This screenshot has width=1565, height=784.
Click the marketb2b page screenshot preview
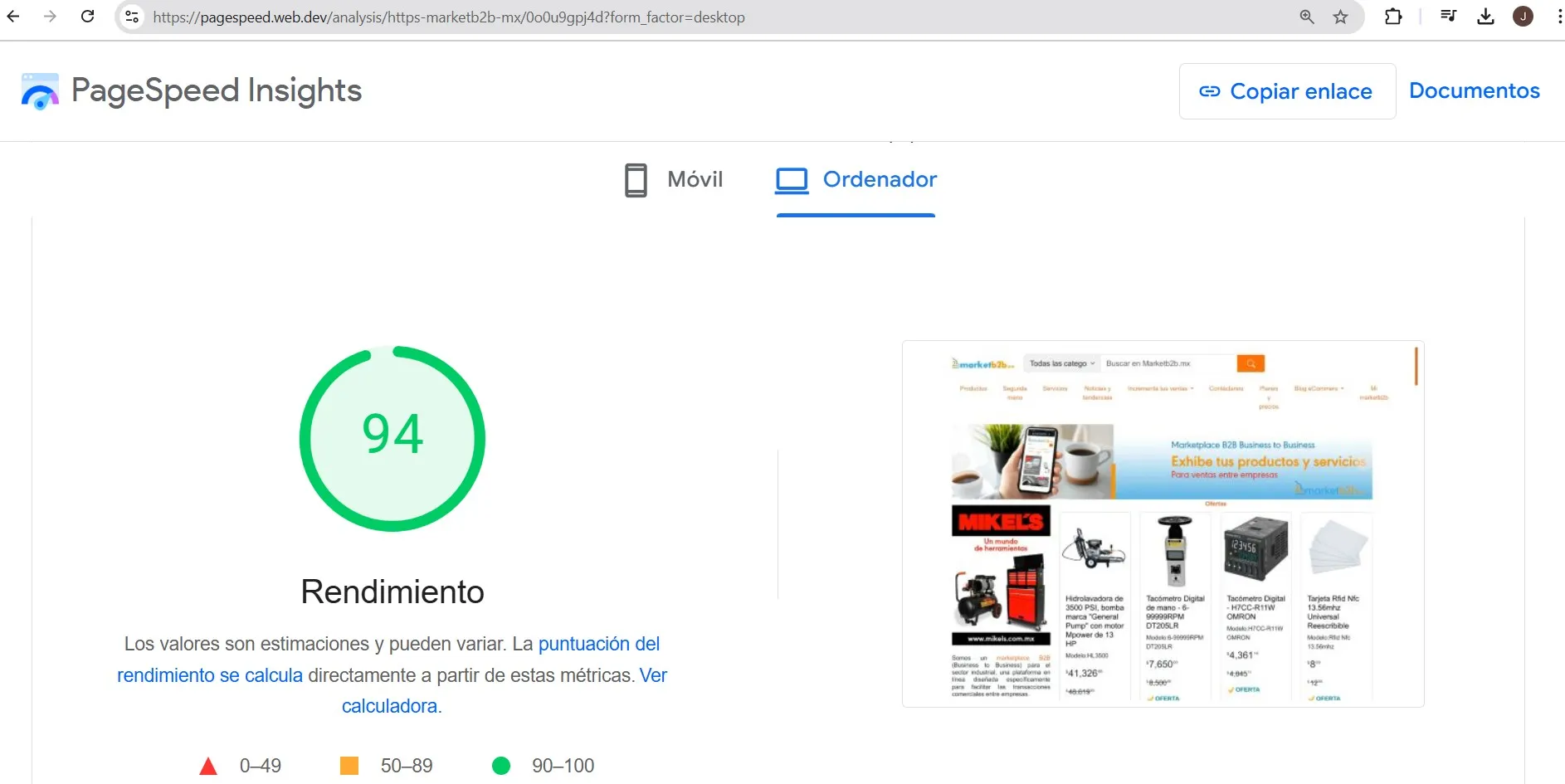tap(1162, 524)
